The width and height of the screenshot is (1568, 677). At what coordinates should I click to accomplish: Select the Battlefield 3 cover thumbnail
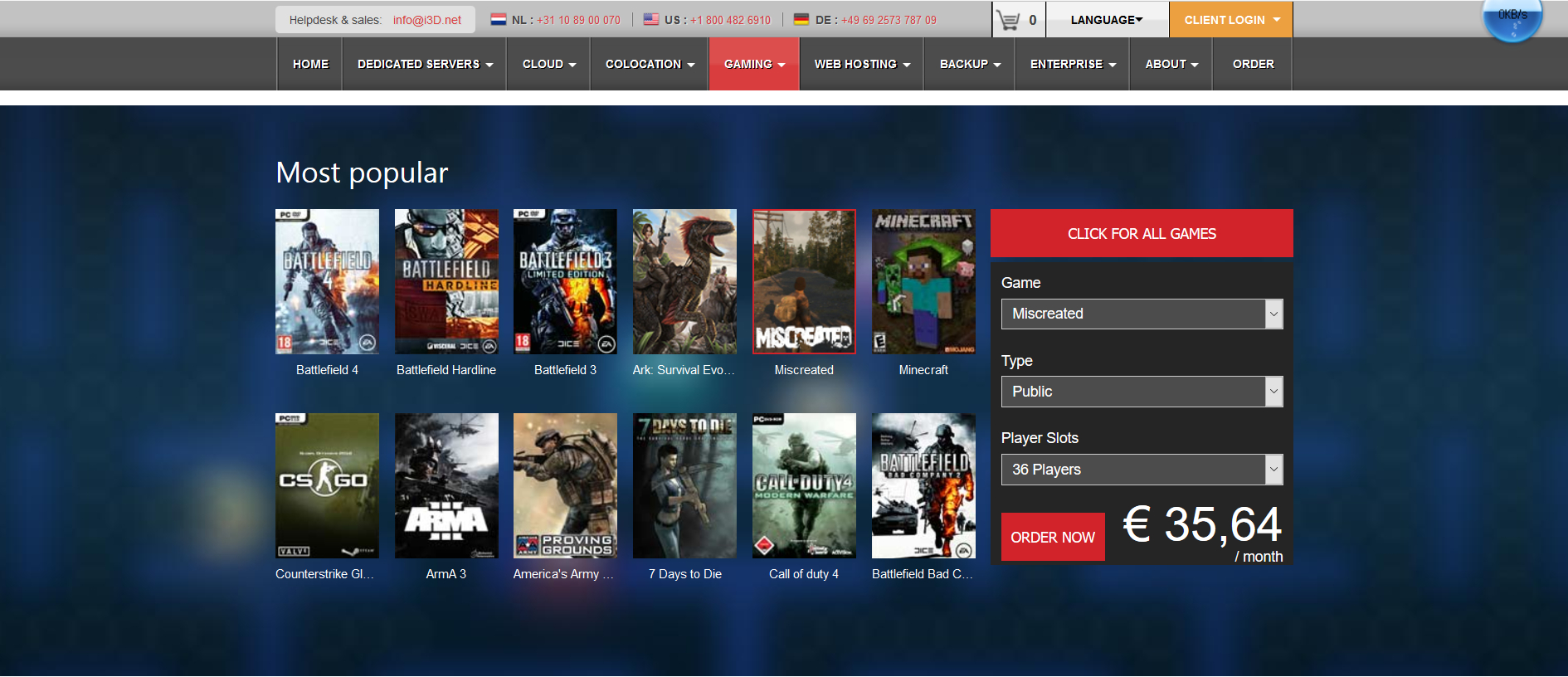coord(565,281)
